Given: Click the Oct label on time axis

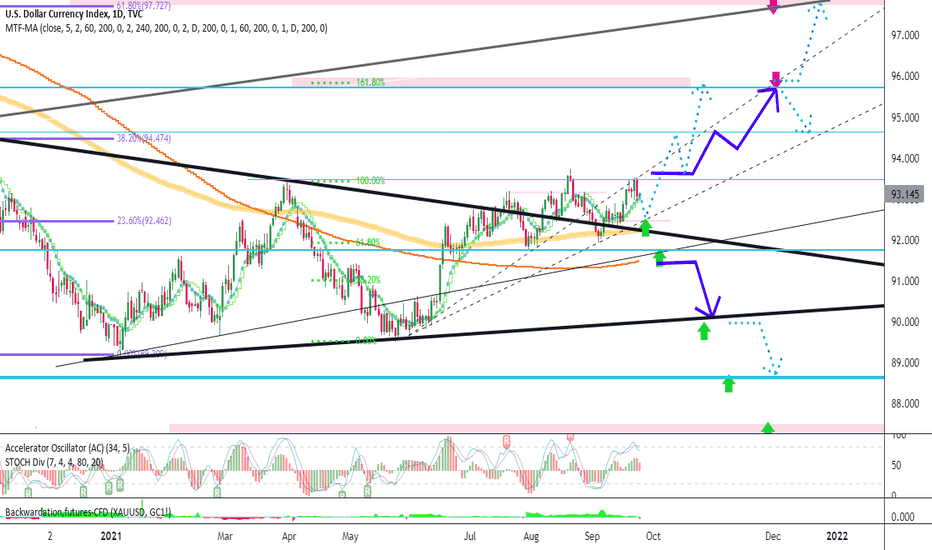Looking at the screenshot, I should [x=653, y=536].
